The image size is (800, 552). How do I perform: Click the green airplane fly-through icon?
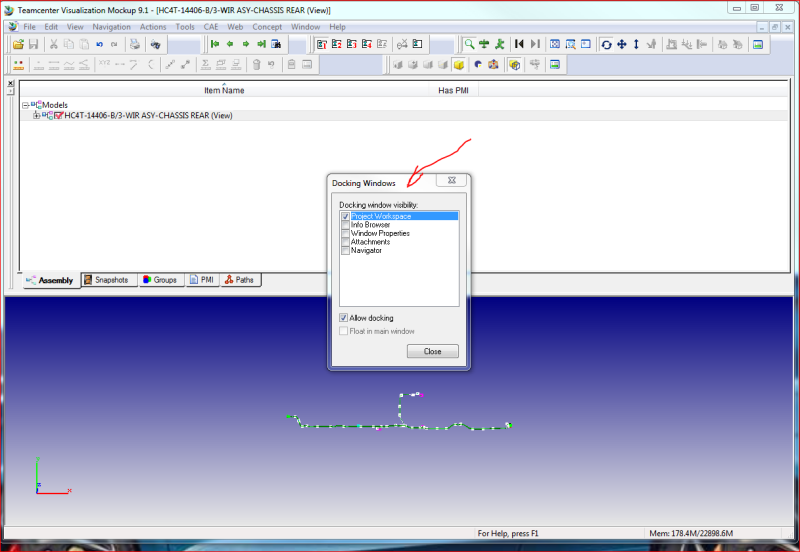click(x=484, y=44)
